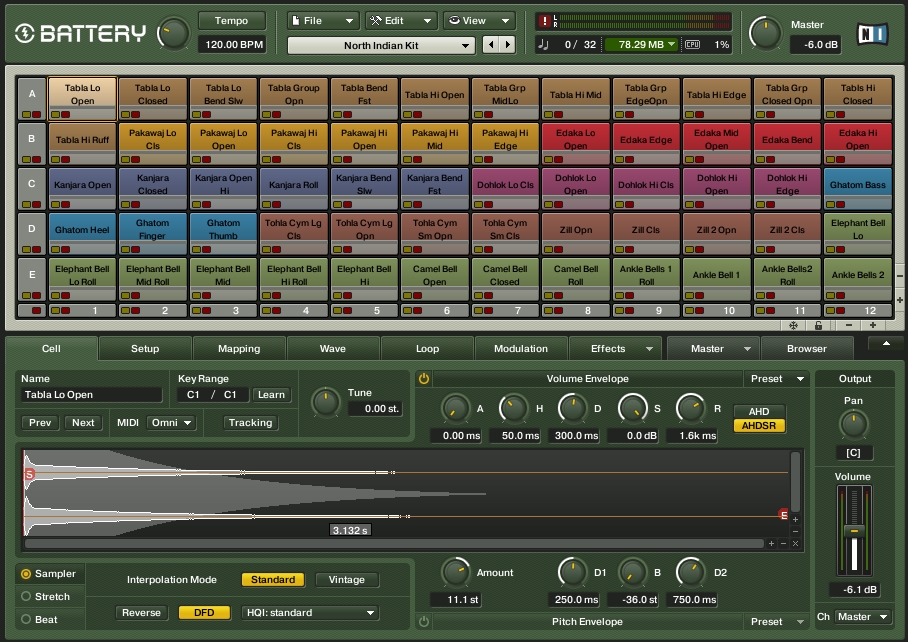The height and width of the screenshot is (642, 908).
Task: Click the voice count note icon
Action: click(544, 45)
